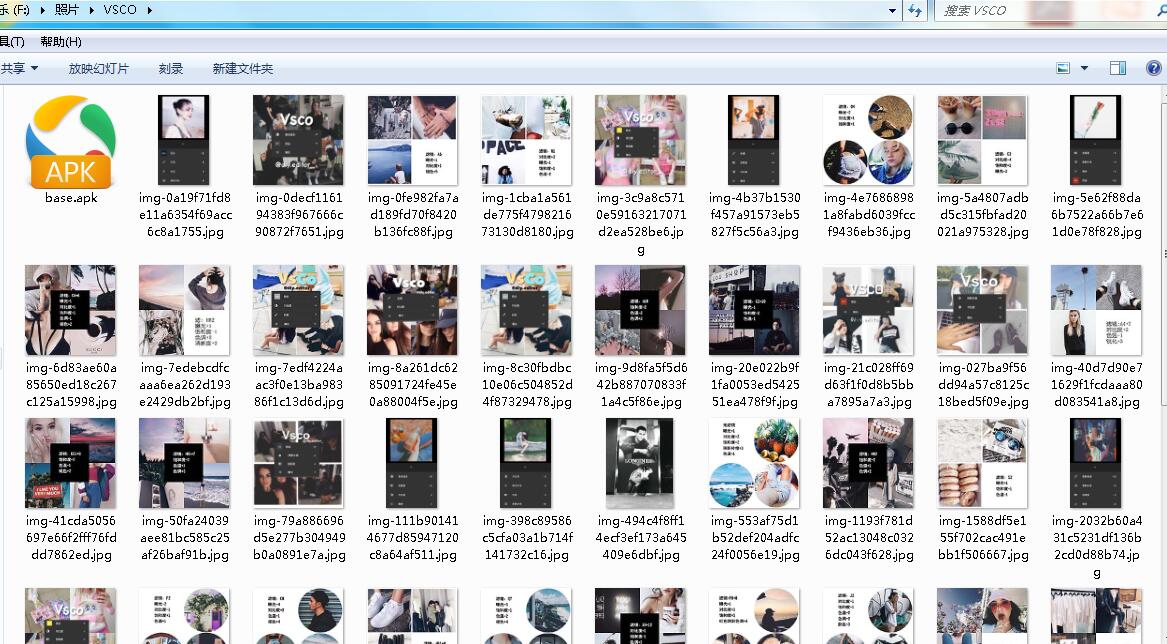
Task: Select thumbnail img-111b901414677d85947120c8a64af511.jpg
Action: [412, 463]
